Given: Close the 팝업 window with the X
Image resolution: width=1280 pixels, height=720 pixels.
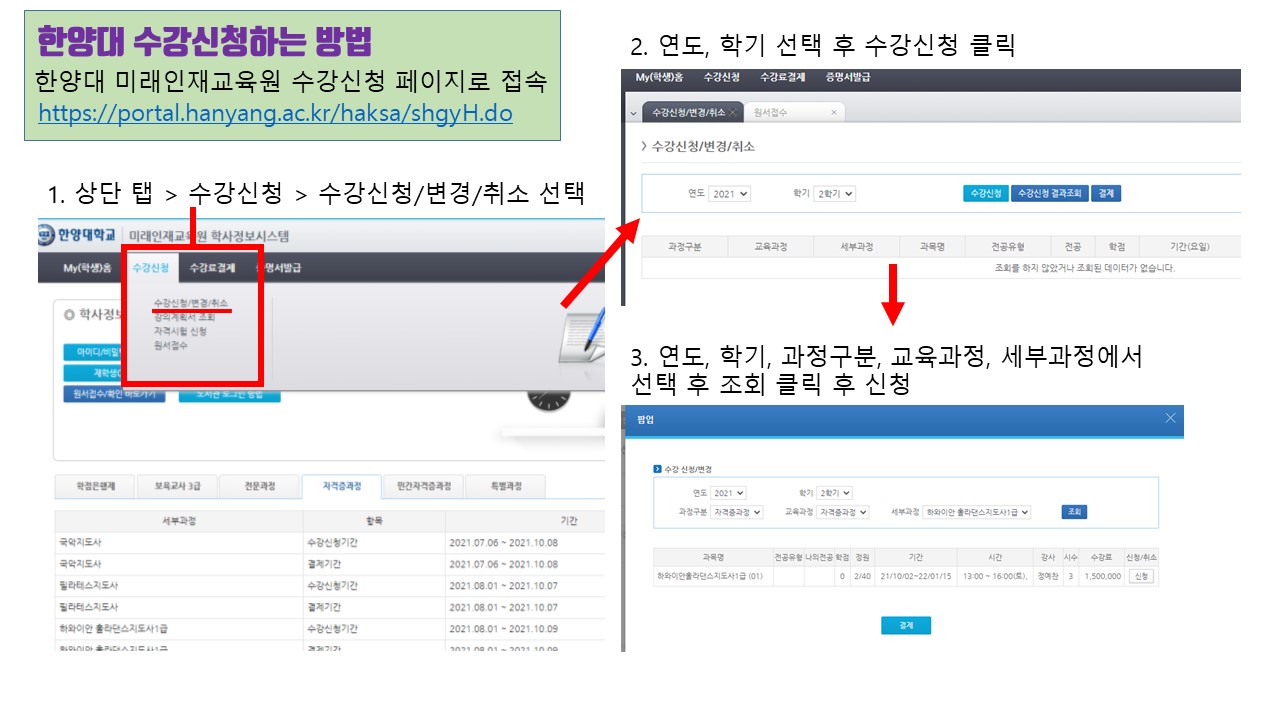Looking at the screenshot, I should 1170,419.
